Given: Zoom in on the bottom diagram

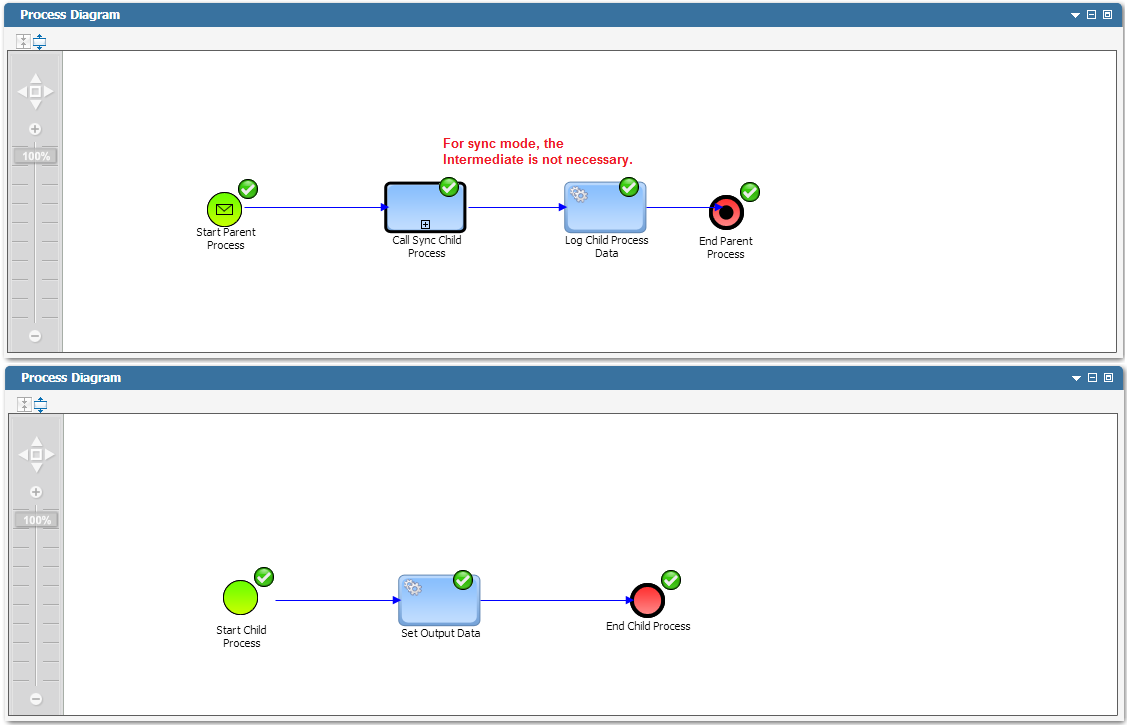Looking at the screenshot, I should 36,492.
